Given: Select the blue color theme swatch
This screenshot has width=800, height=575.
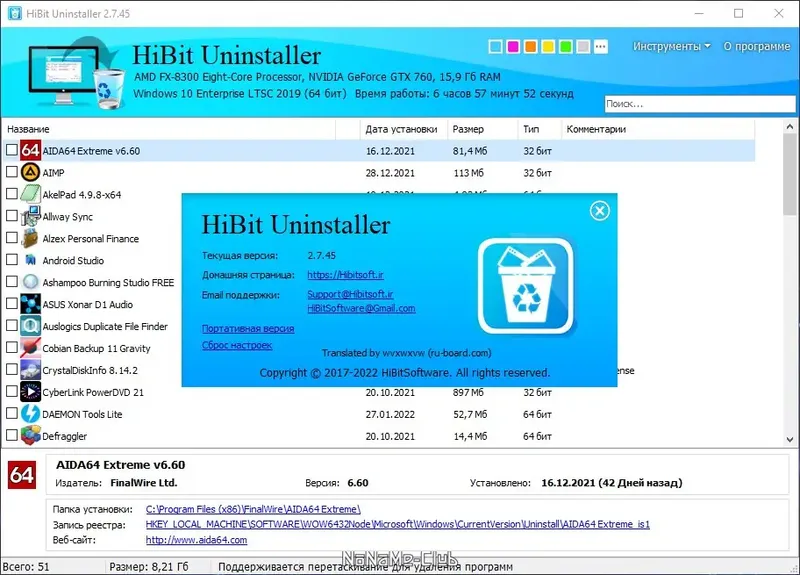Looking at the screenshot, I should pyautogui.click(x=495, y=47).
